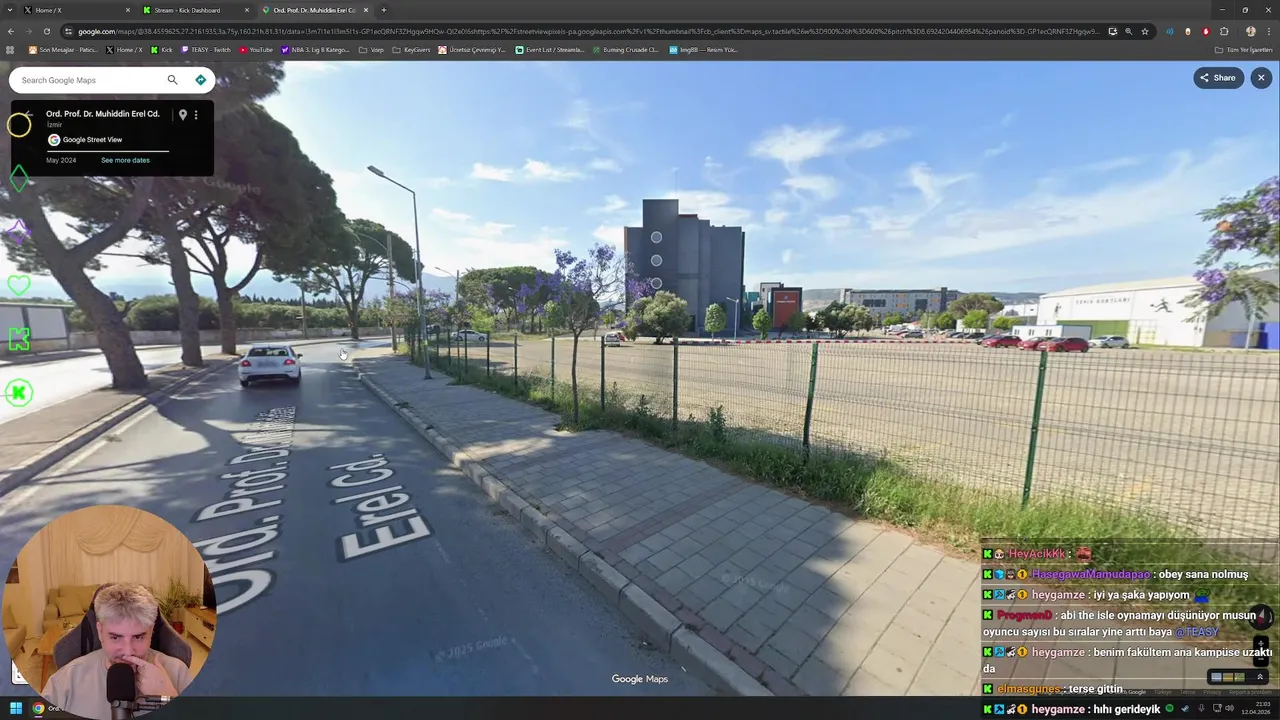Zoom out with the Street View minus button
The image size is (1280, 720).
tap(1261, 658)
